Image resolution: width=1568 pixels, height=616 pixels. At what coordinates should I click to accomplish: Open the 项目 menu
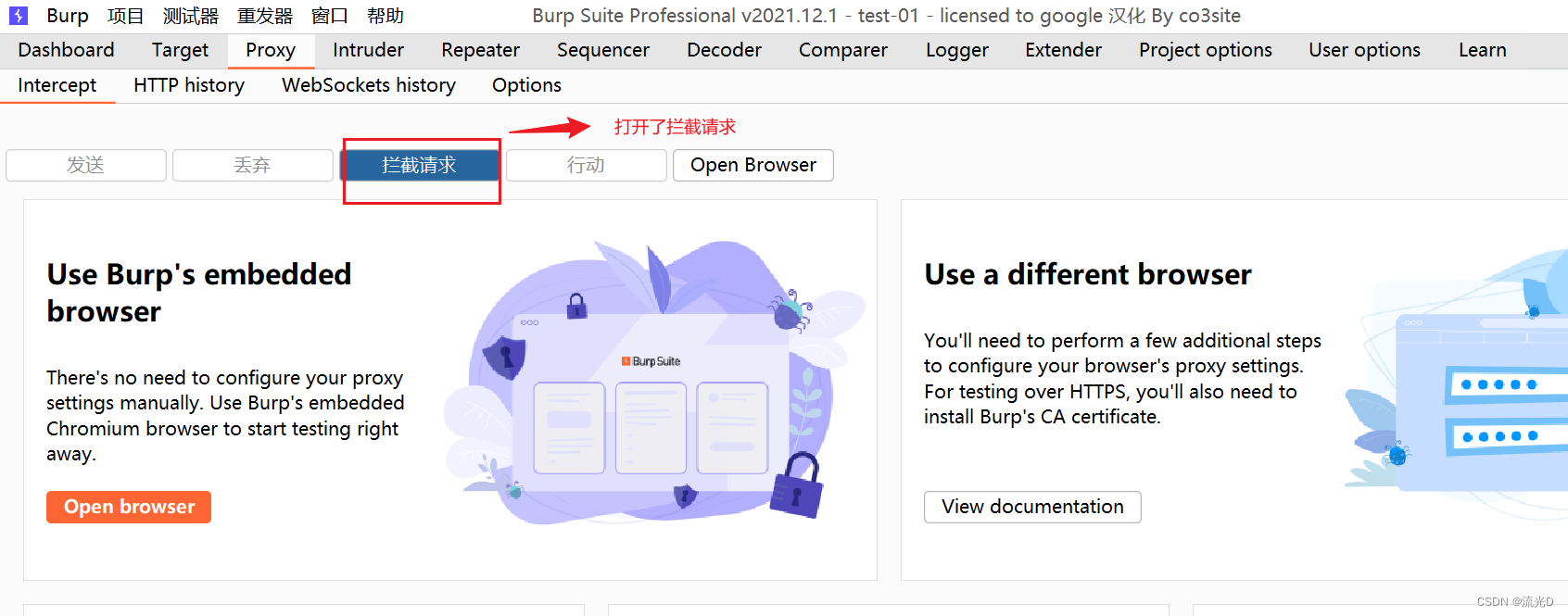(125, 16)
